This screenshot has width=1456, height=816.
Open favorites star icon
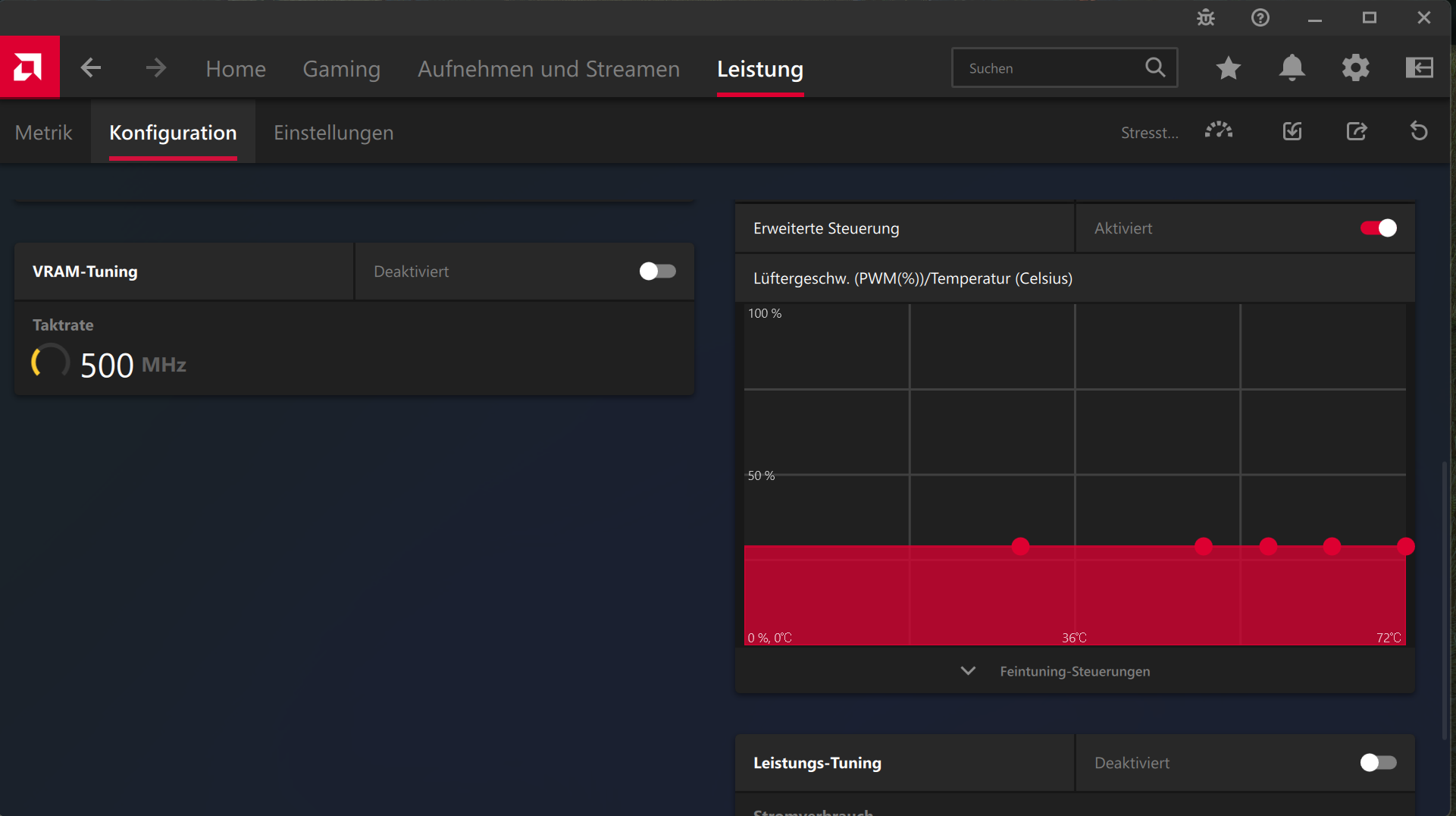(x=1228, y=68)
